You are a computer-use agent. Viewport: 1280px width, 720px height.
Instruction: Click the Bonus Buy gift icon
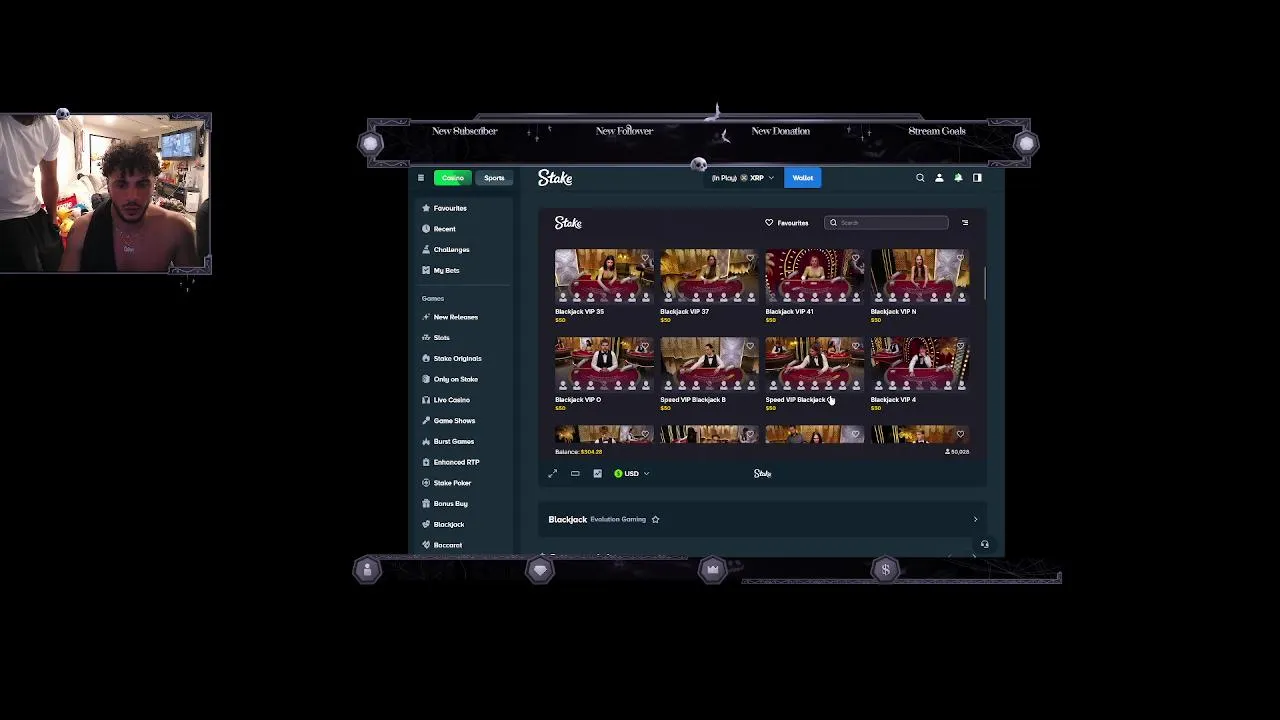pos(426,504)
